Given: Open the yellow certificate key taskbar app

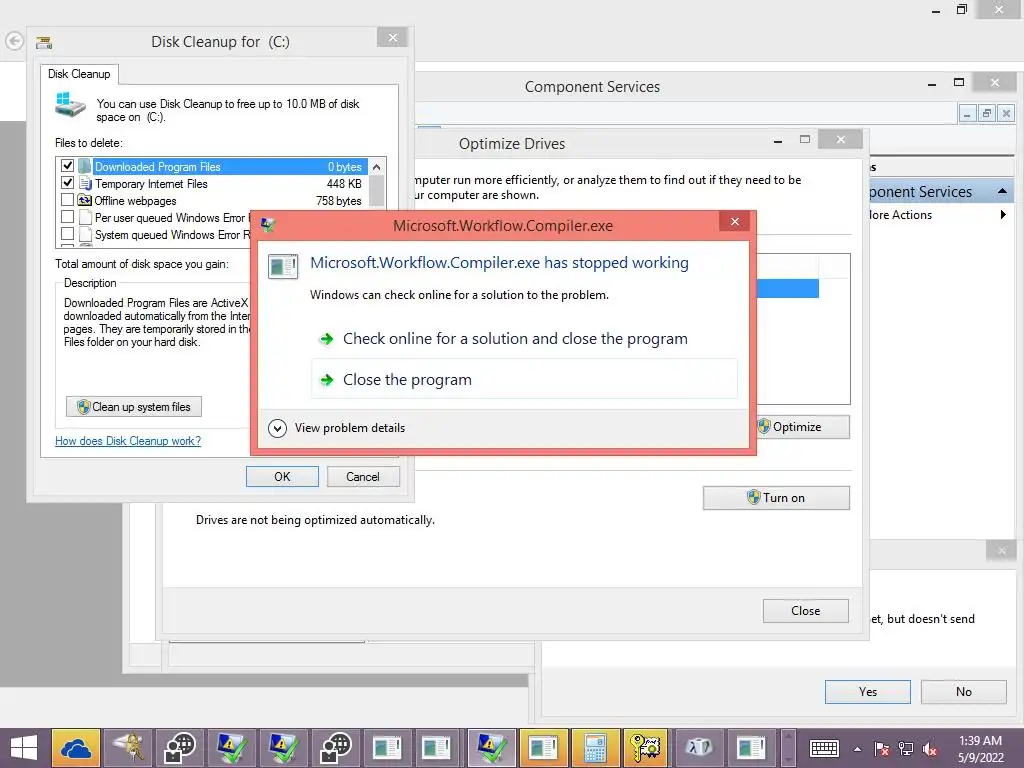Looking at the screenshot, I should click(x=647, y=748).
